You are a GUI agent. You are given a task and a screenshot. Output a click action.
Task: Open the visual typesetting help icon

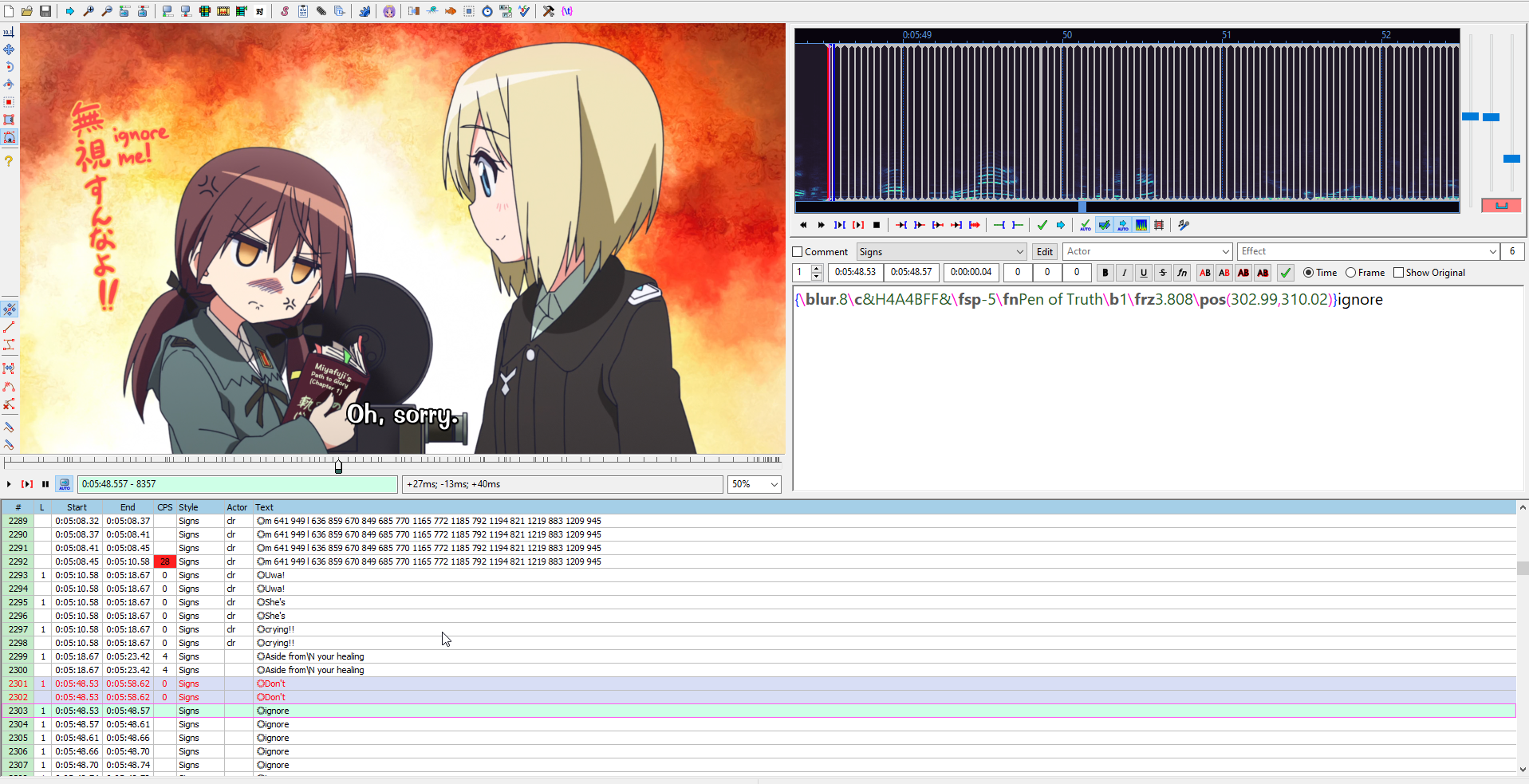9,161
